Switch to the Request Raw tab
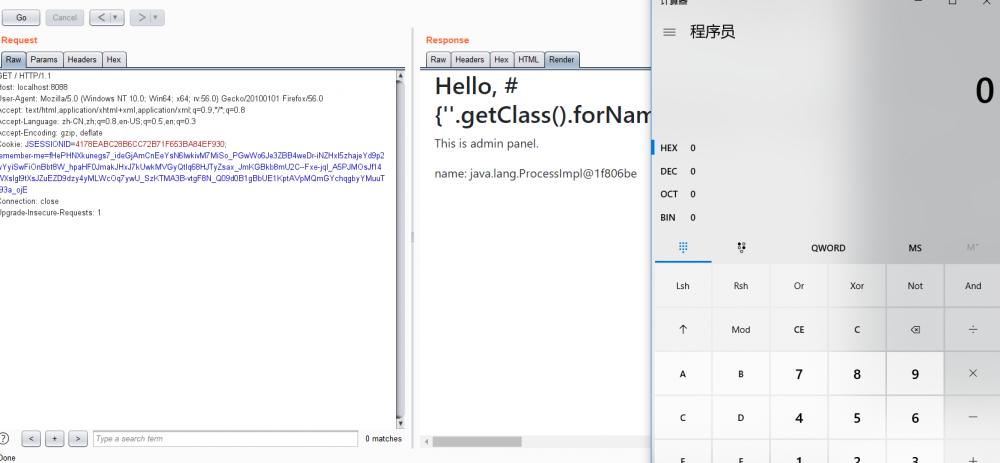This screenshot has width=1000, height=463. click(13, 59)
